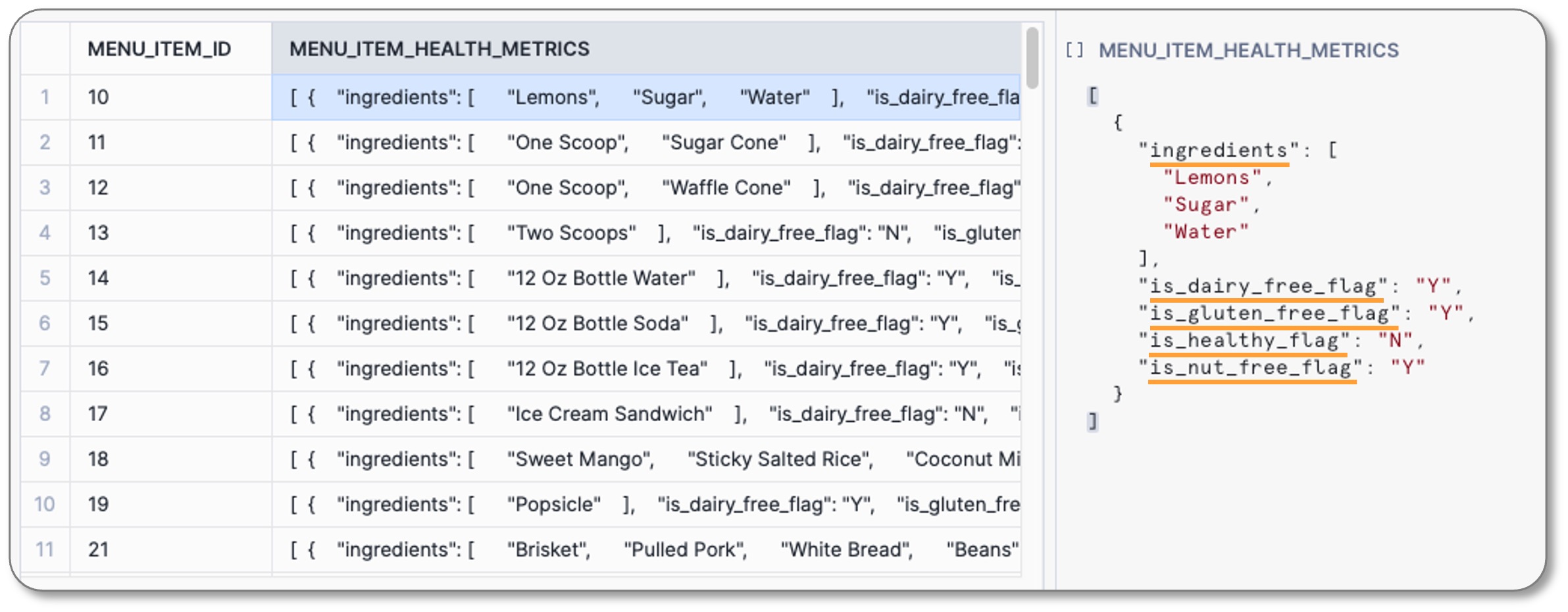Click the MENU_ITEM_HEALTH_METRICS column header
Screen dimensions: 1568x612
(x=439, y=49)
